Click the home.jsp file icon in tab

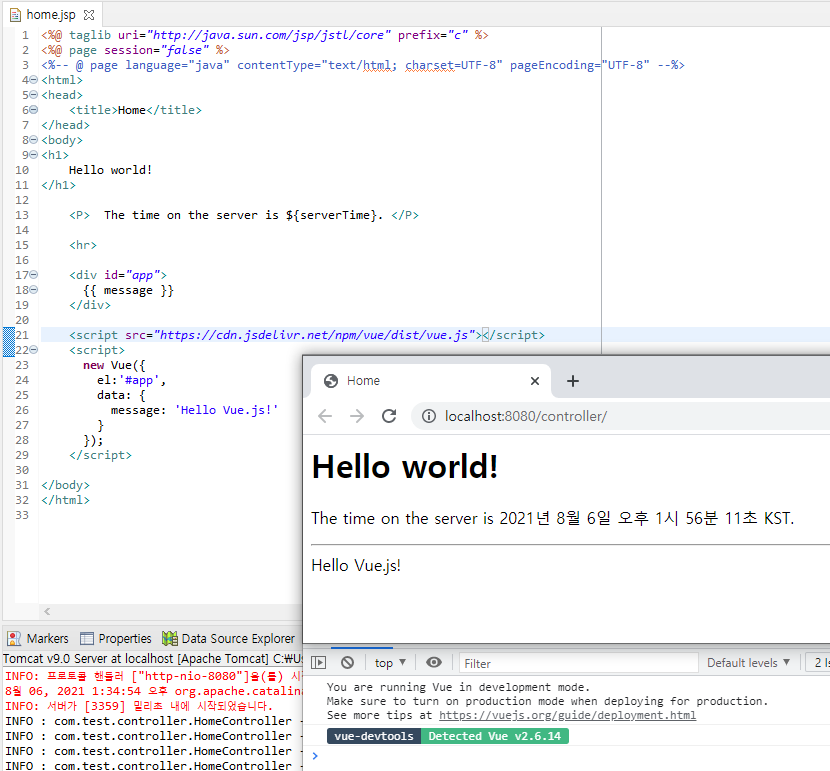point(15,15)
